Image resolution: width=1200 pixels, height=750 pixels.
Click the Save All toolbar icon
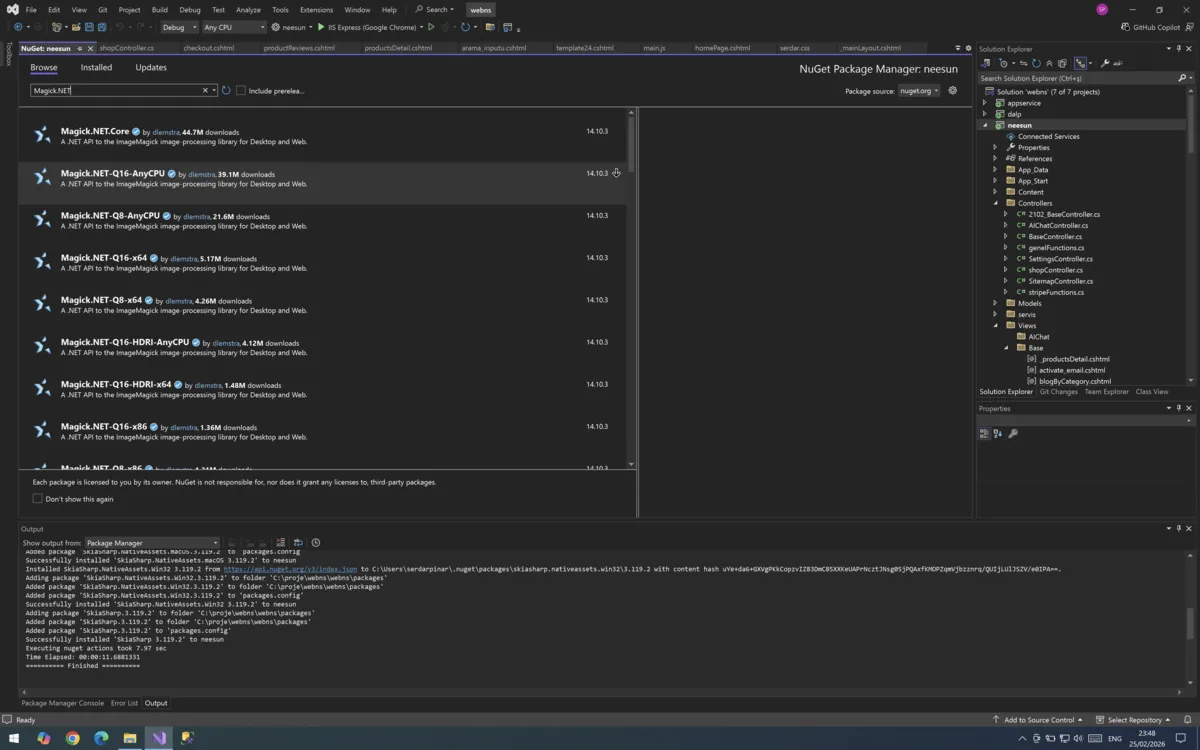click(103, 27)
